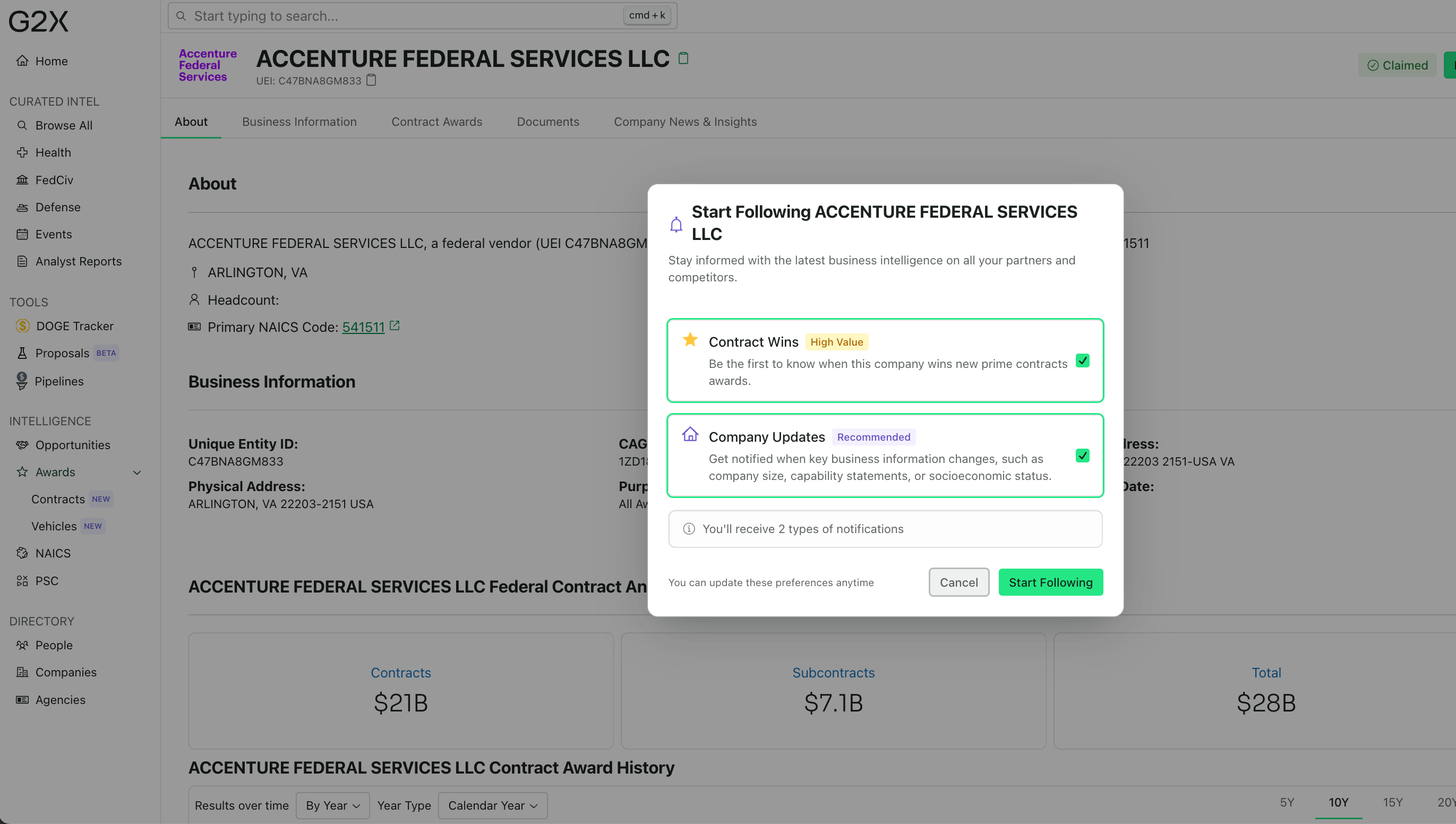The image size is (1456, 824).
Task: Click external link icon beside NAICS 541511
Action: [x=395, y=325]
